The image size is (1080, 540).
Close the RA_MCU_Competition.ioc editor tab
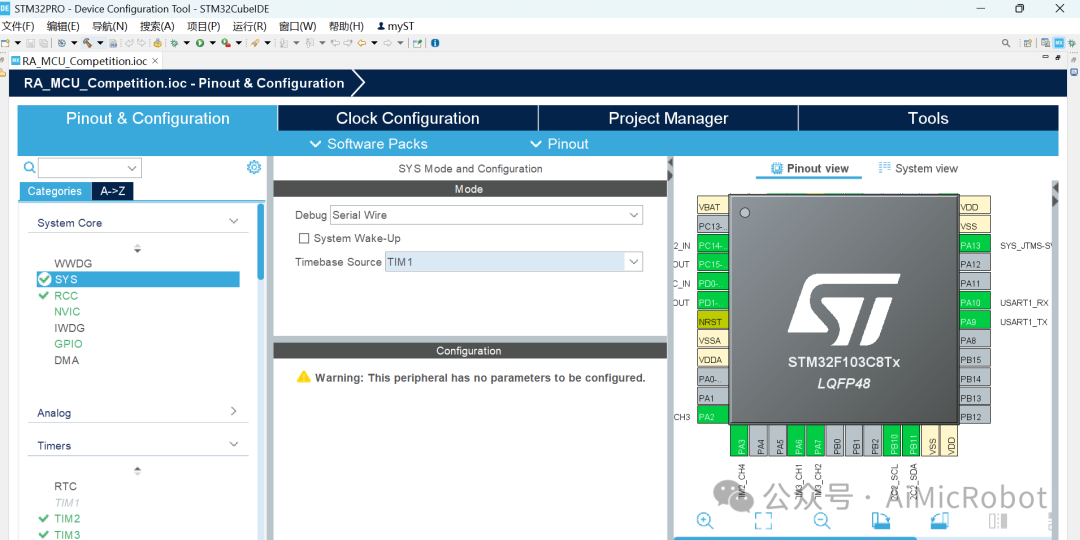(x=155, y=61)
